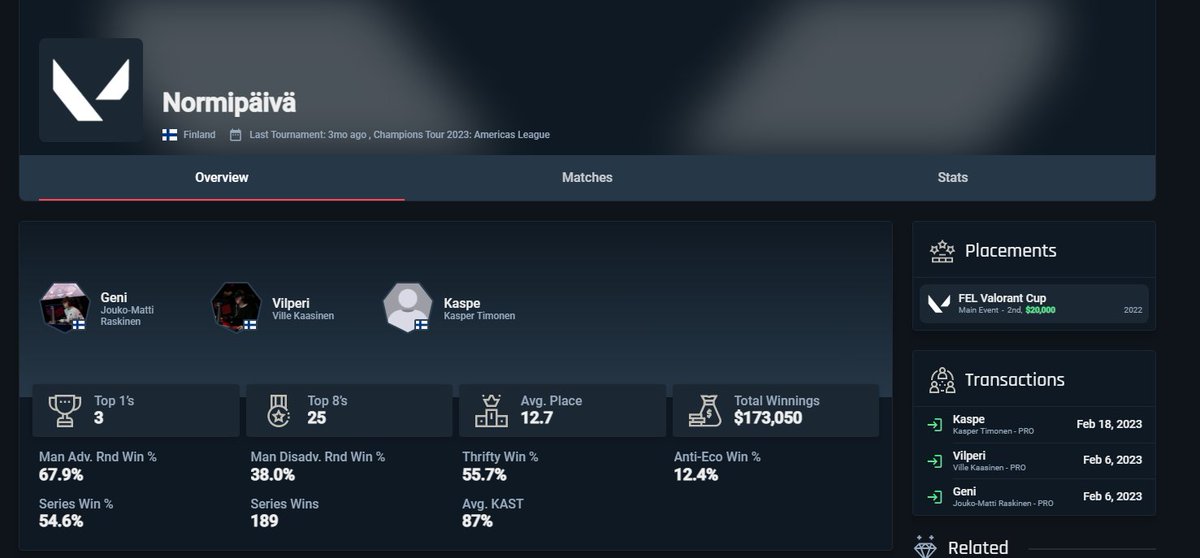Image resolution: width=1200 pixels, height=558 pixels.
Task: Click the $20,000 prize amount
Action: click(x=1040, y=310)
